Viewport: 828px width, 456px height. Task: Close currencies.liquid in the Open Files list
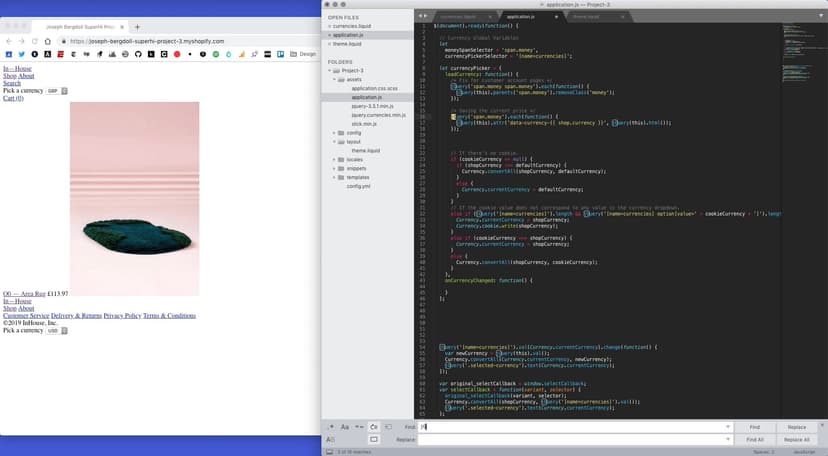(329, 26)
